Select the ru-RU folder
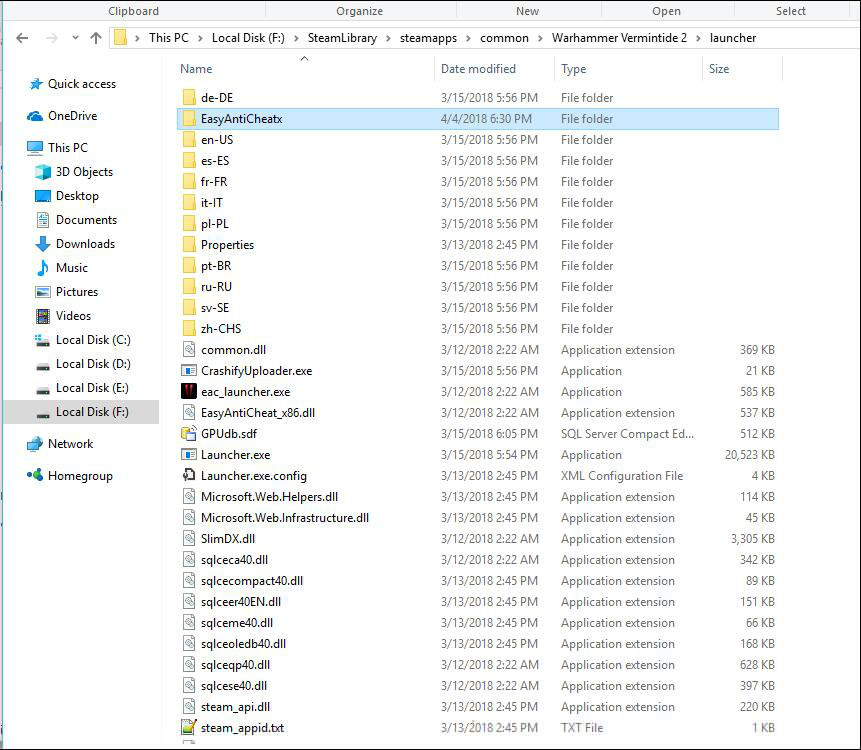This screenshot has width=861, height=750. (x=478, y=287)
